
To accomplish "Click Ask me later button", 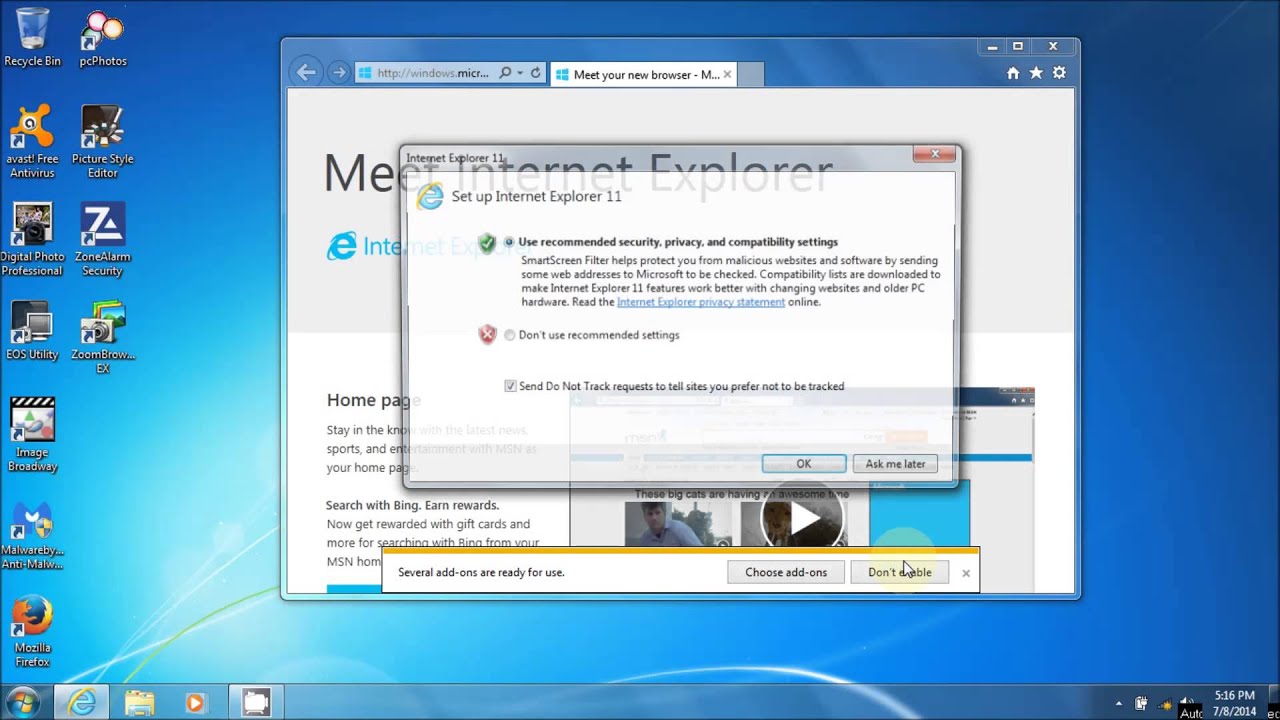I will [895, 464].
